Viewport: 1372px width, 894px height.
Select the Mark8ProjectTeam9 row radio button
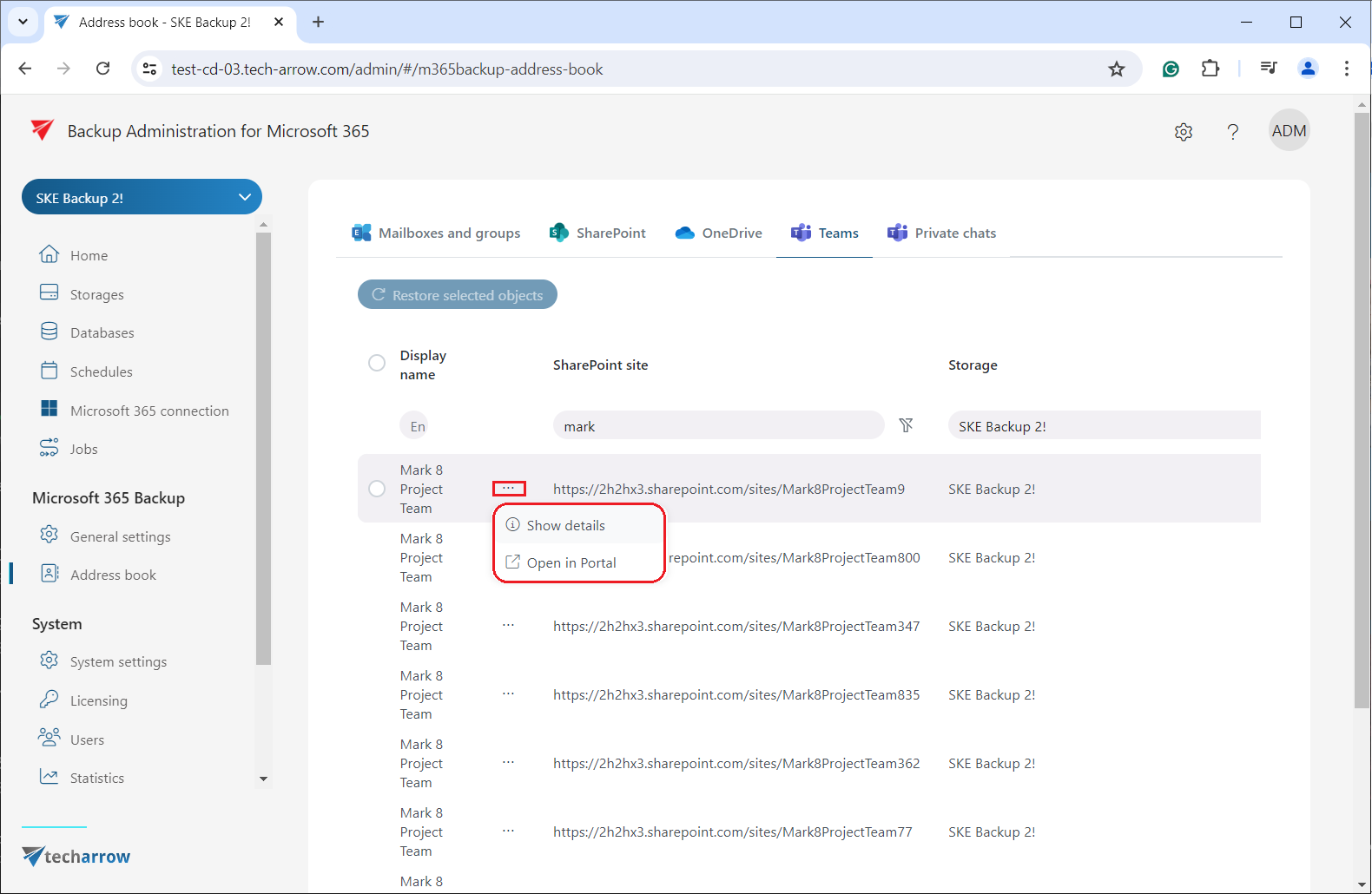click(x=377, y=489)
